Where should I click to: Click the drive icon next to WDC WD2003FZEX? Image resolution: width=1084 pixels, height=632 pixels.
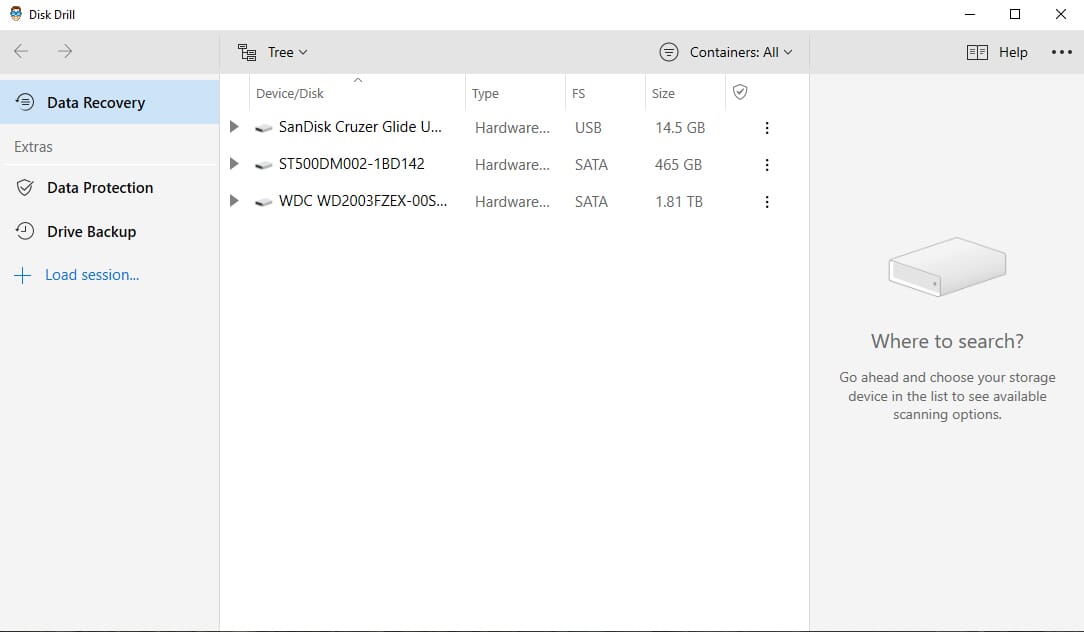point(263,202)
